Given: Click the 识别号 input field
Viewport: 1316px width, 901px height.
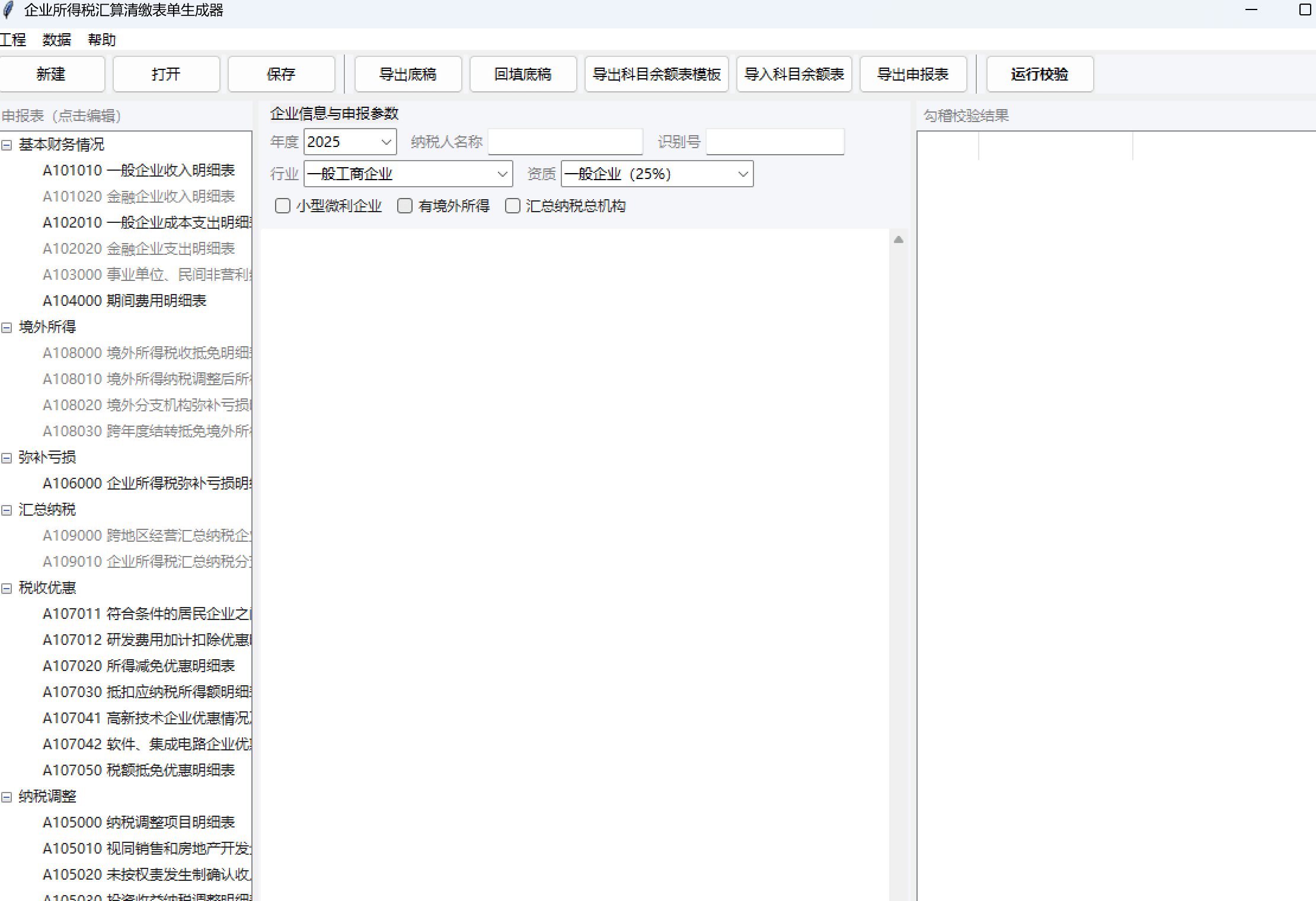Looking at the screenshot, I should pyautogui.click(x=775, y=142).
